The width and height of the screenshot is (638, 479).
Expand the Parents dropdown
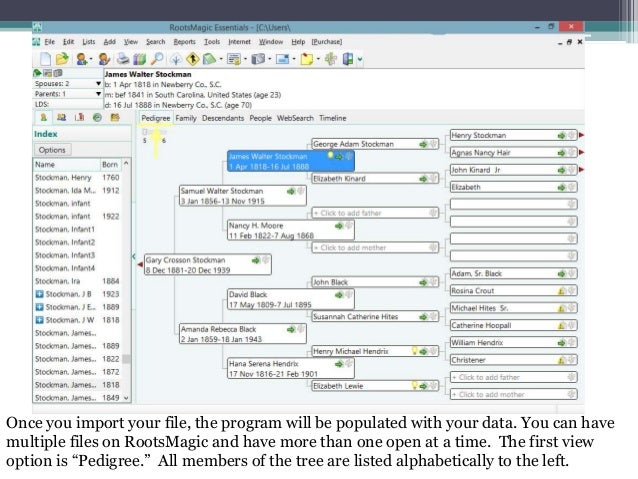pos(98,93)
